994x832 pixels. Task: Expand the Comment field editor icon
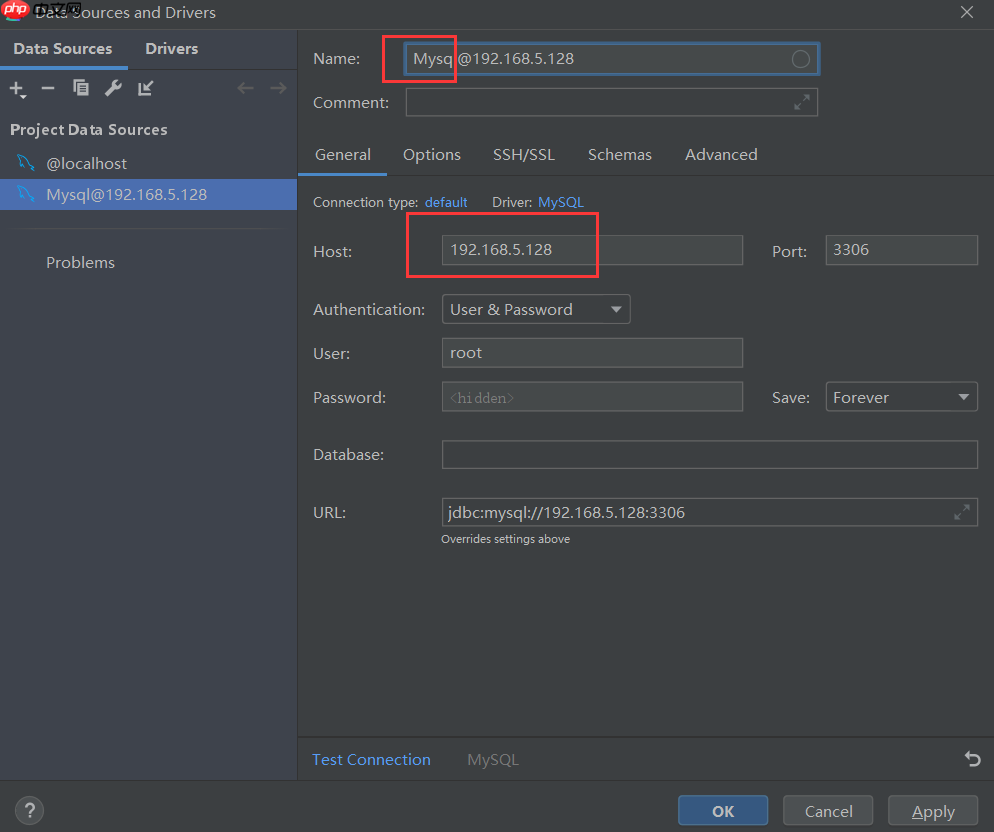pos(801,101)
